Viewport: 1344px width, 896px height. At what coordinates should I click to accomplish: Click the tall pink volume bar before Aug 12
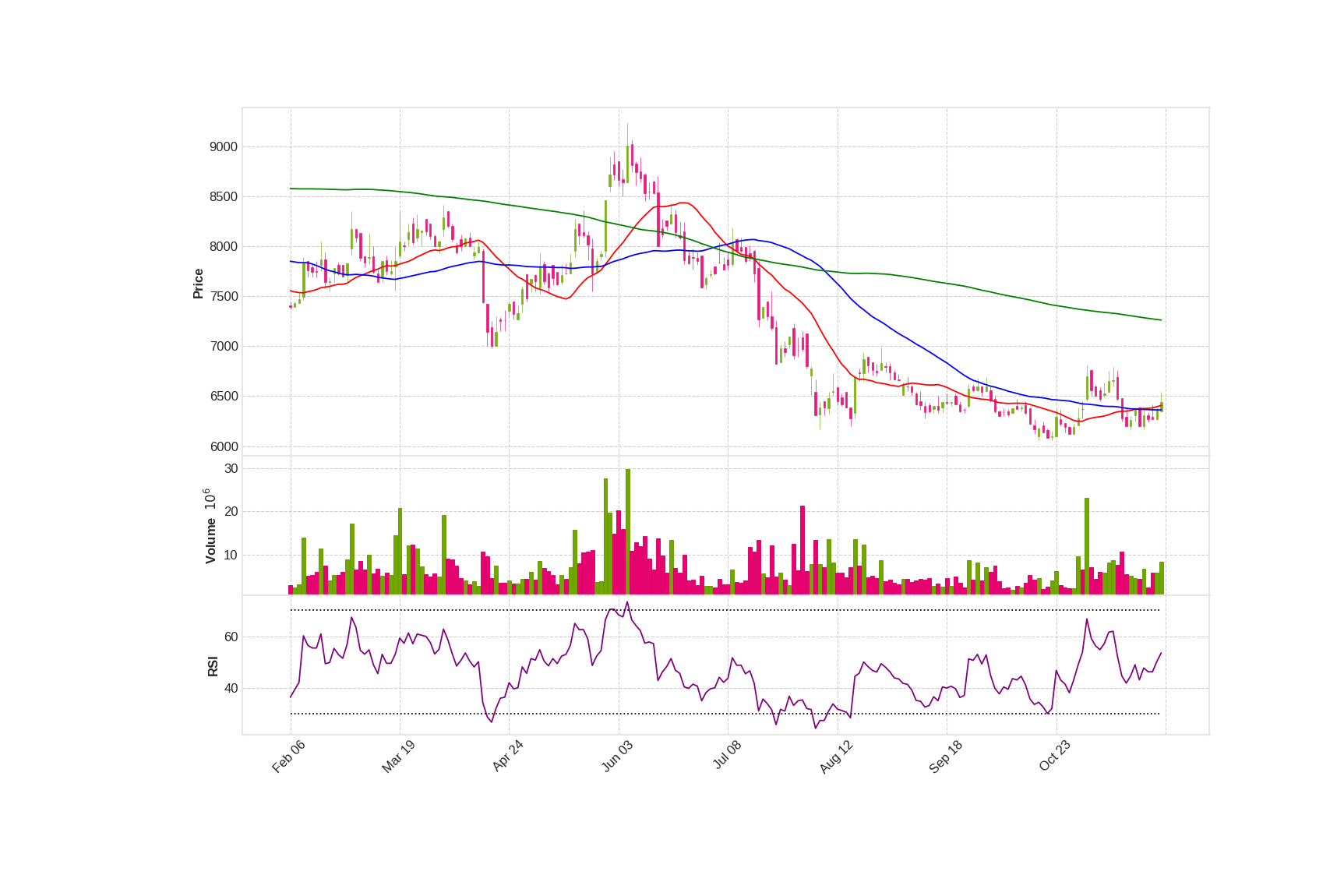pyautogui.click(x=803, y=550)
